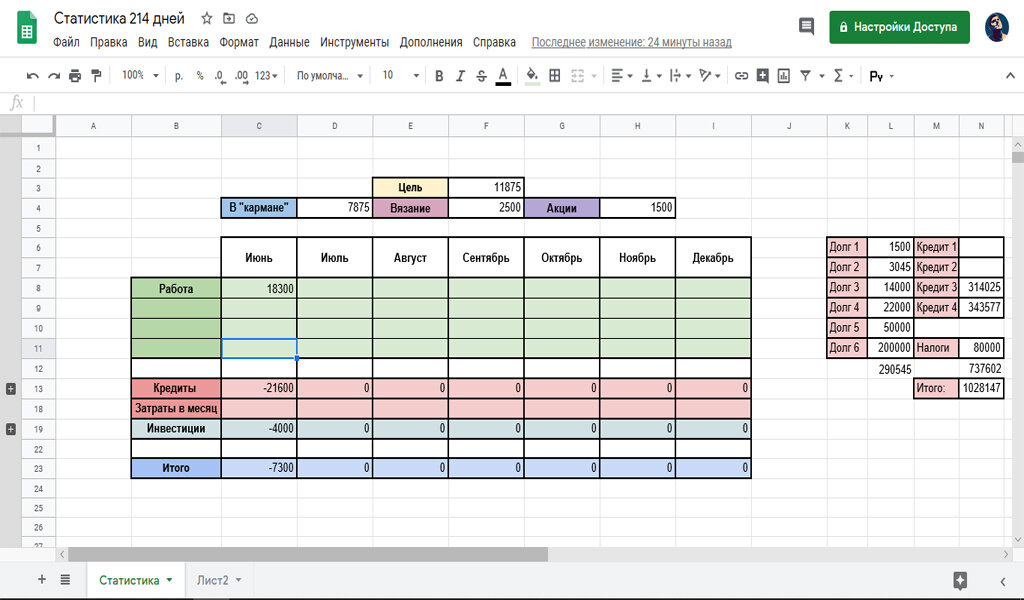Screen dimensions: 1024x600
Task: Collapse the toolbar with up chevron
Action: coord(1010,76)
